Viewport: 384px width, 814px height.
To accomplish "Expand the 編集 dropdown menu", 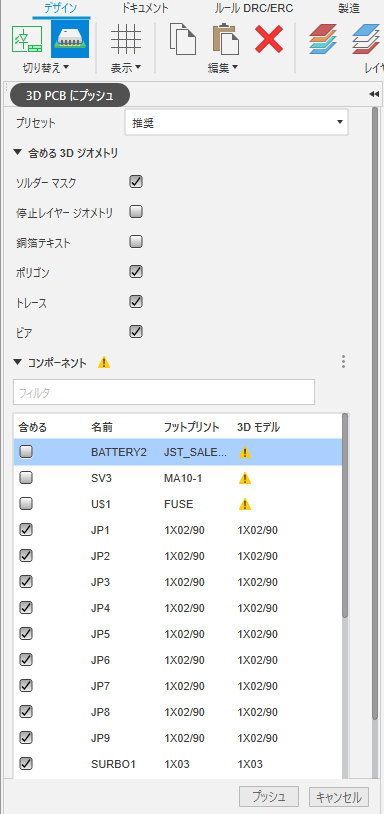I will coord(223,68).
